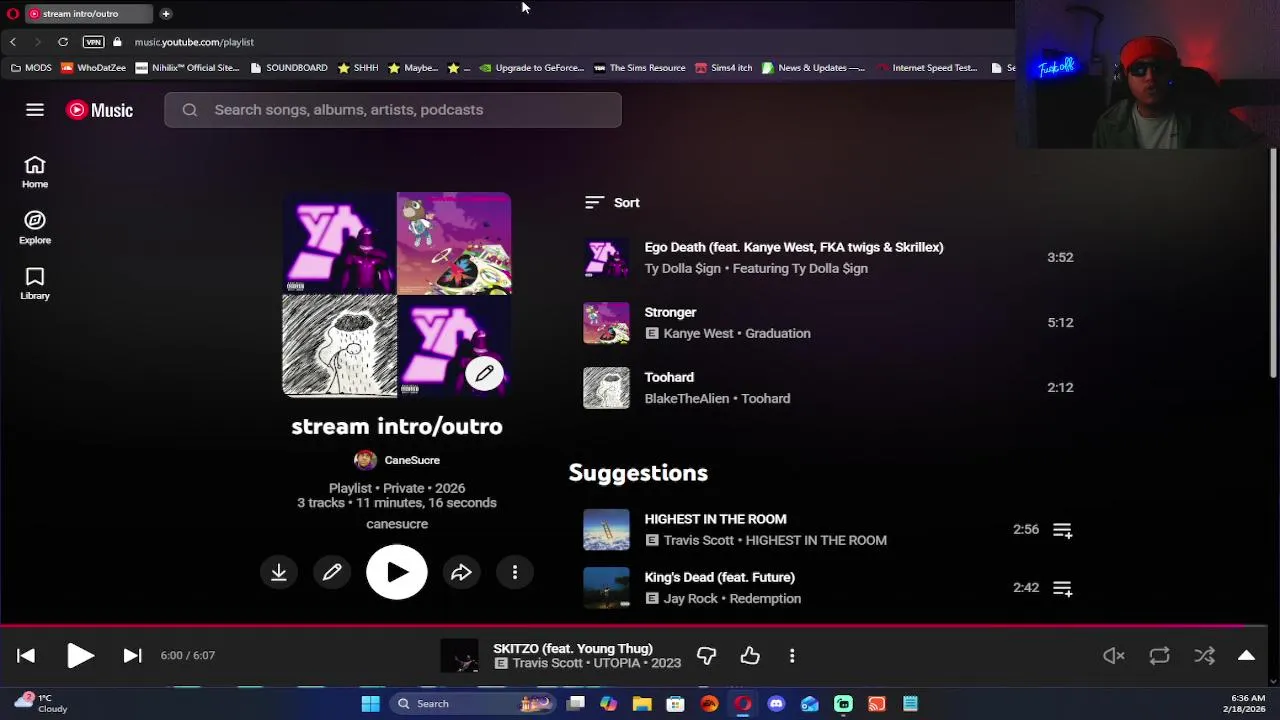Screen dimensions: 1280x720
Task: Skip to the previous track in player
Action: tap(26, 656)
